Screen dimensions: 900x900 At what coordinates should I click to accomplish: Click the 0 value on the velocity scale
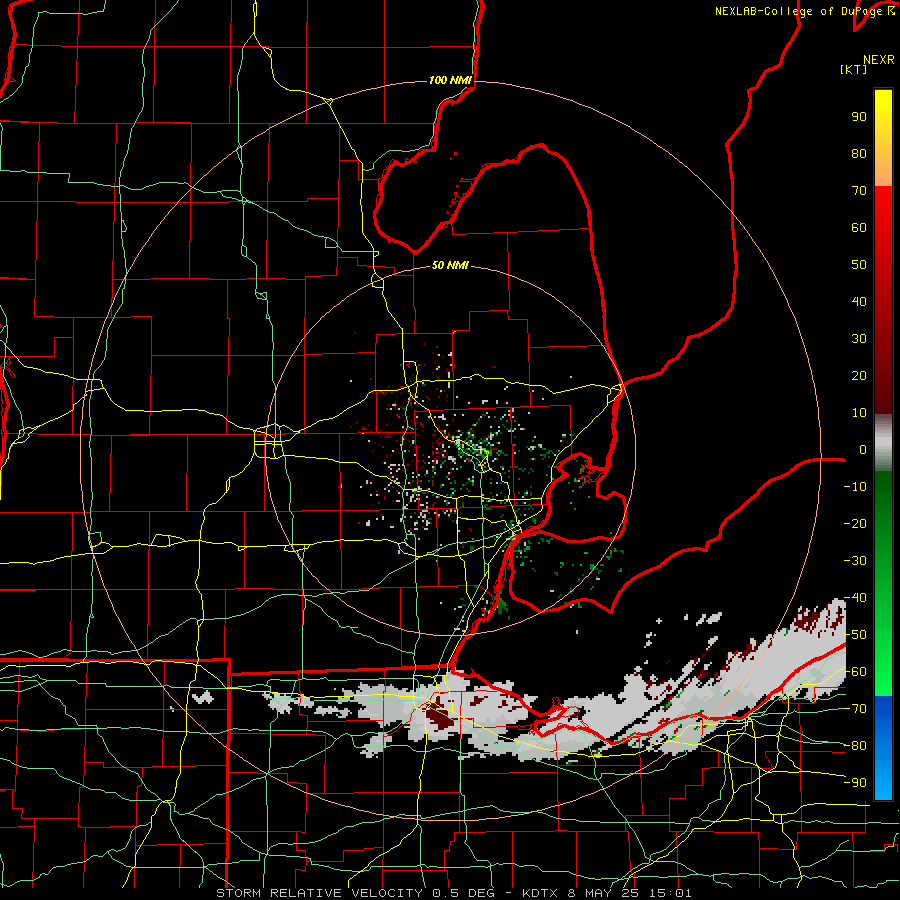863,450
